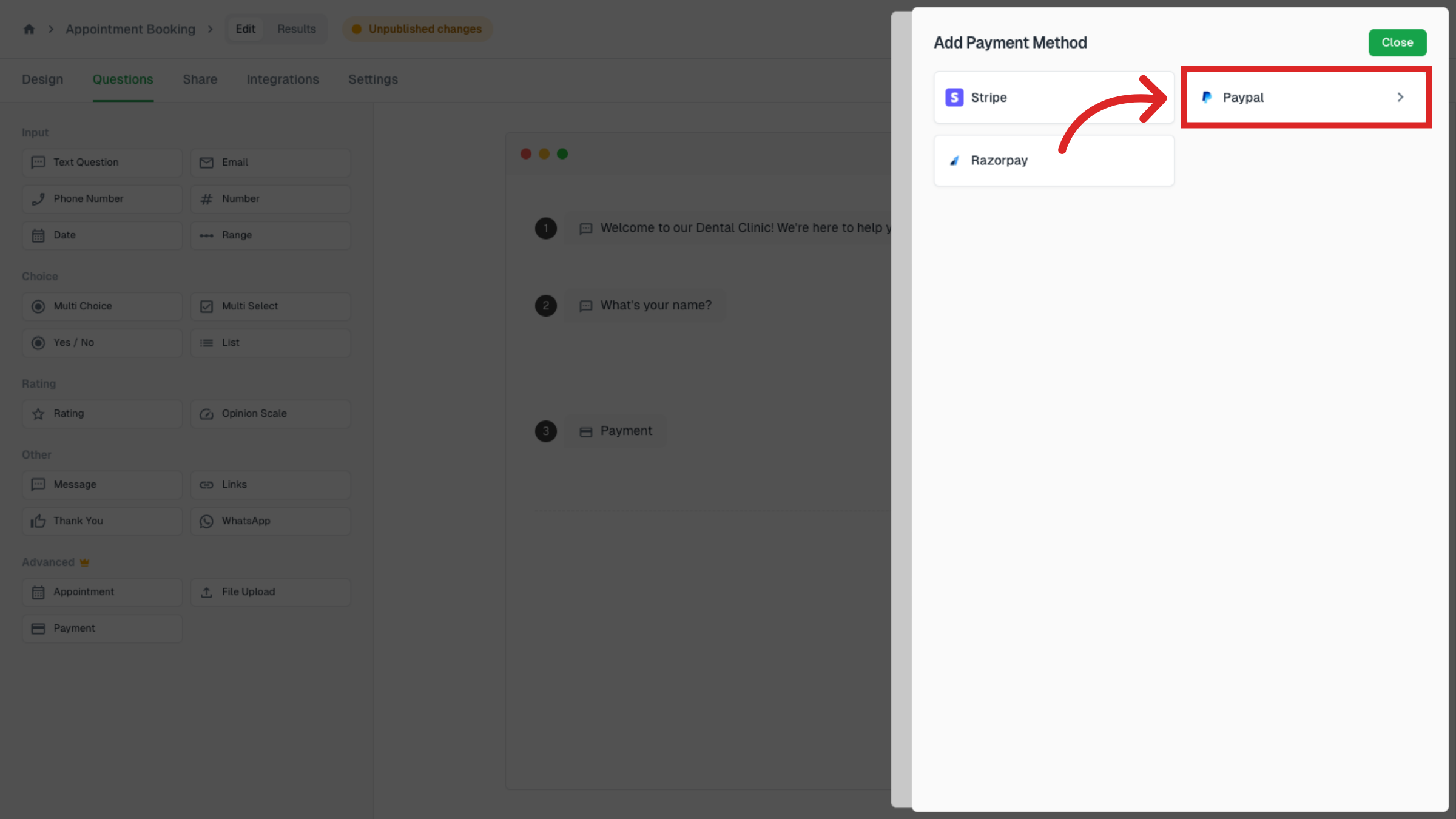Open the Share tab

(x=200, y=79)
